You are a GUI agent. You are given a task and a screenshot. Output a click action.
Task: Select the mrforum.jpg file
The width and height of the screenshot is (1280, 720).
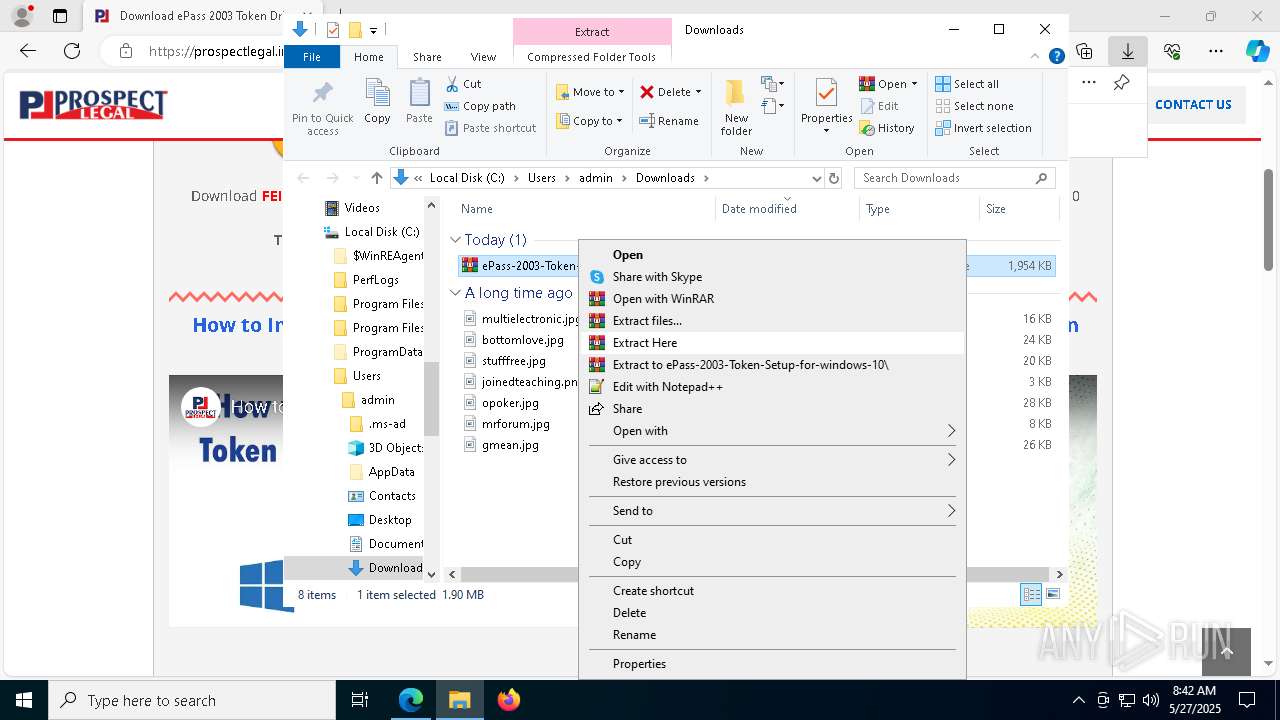point(515,424)
